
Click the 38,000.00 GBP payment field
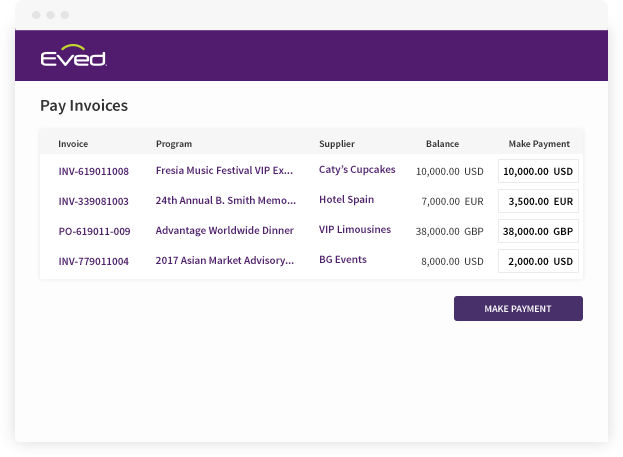click(x=538, y=231)
